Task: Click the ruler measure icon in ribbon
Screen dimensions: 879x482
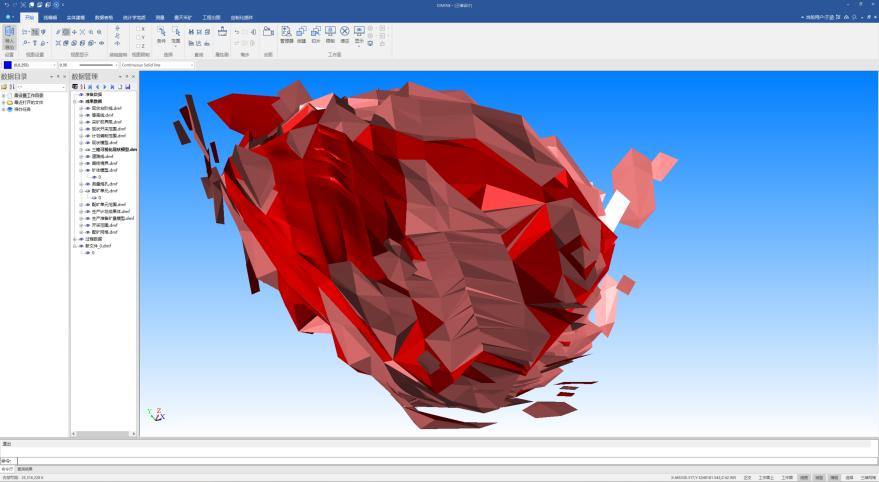Action: (x=222, y=33)
